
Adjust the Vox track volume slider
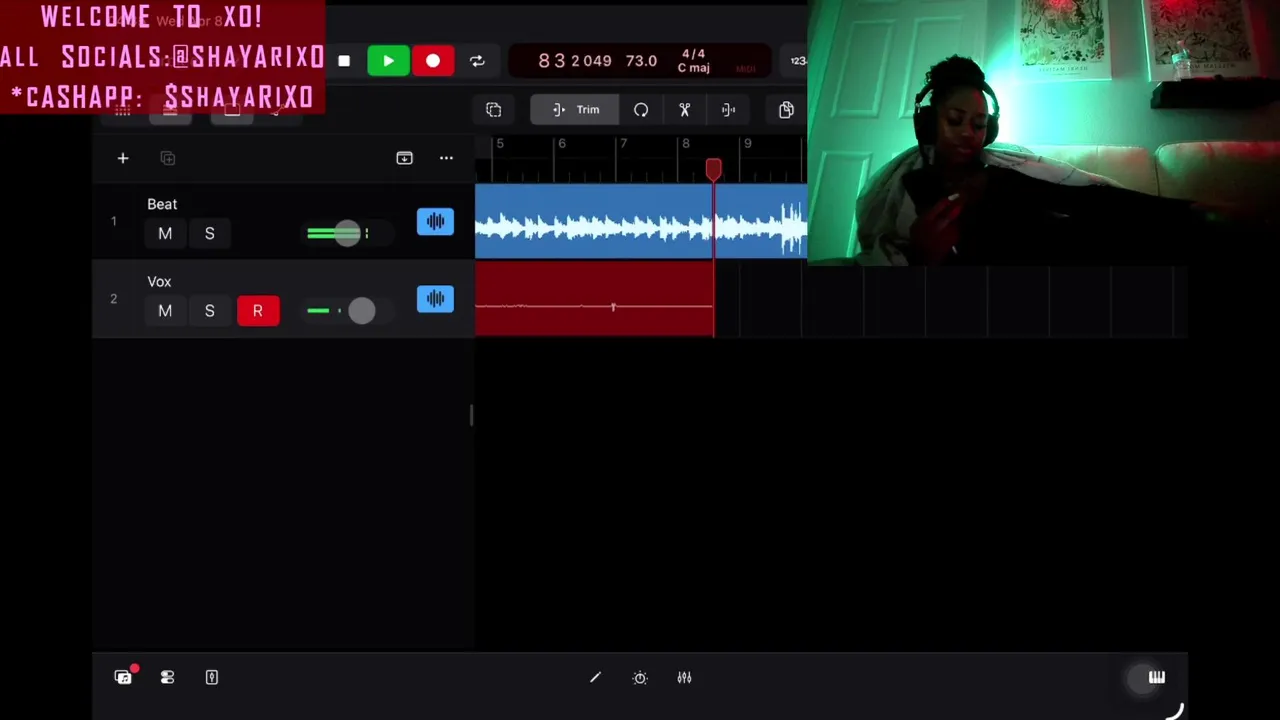pyautogui.click(x=361, y=311)
